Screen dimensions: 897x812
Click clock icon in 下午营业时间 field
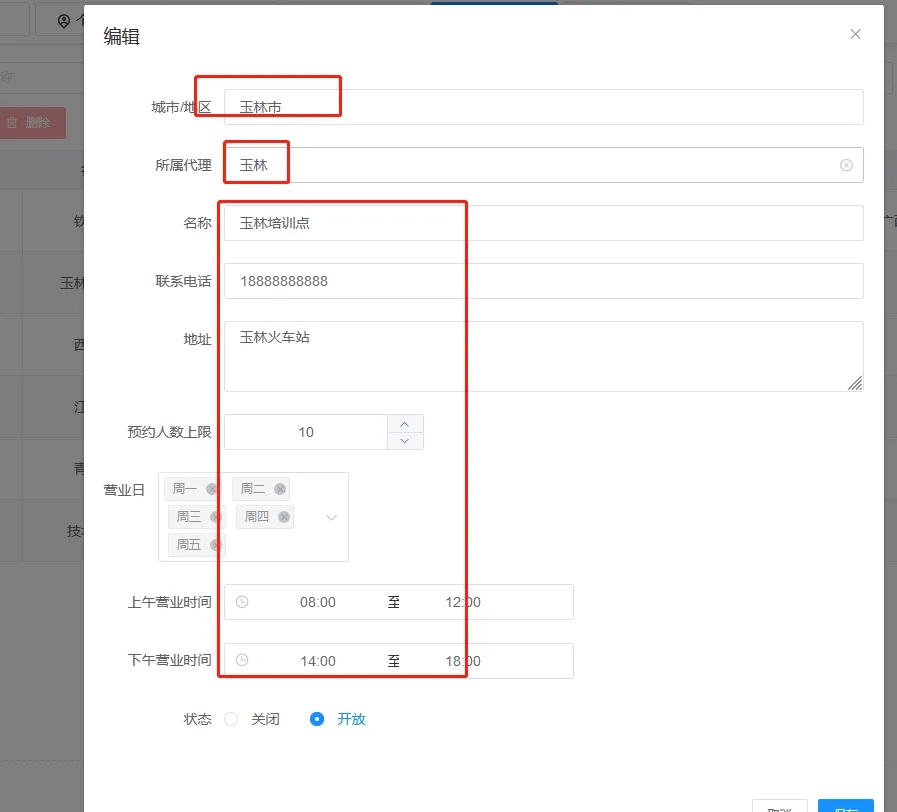point(242,660)
